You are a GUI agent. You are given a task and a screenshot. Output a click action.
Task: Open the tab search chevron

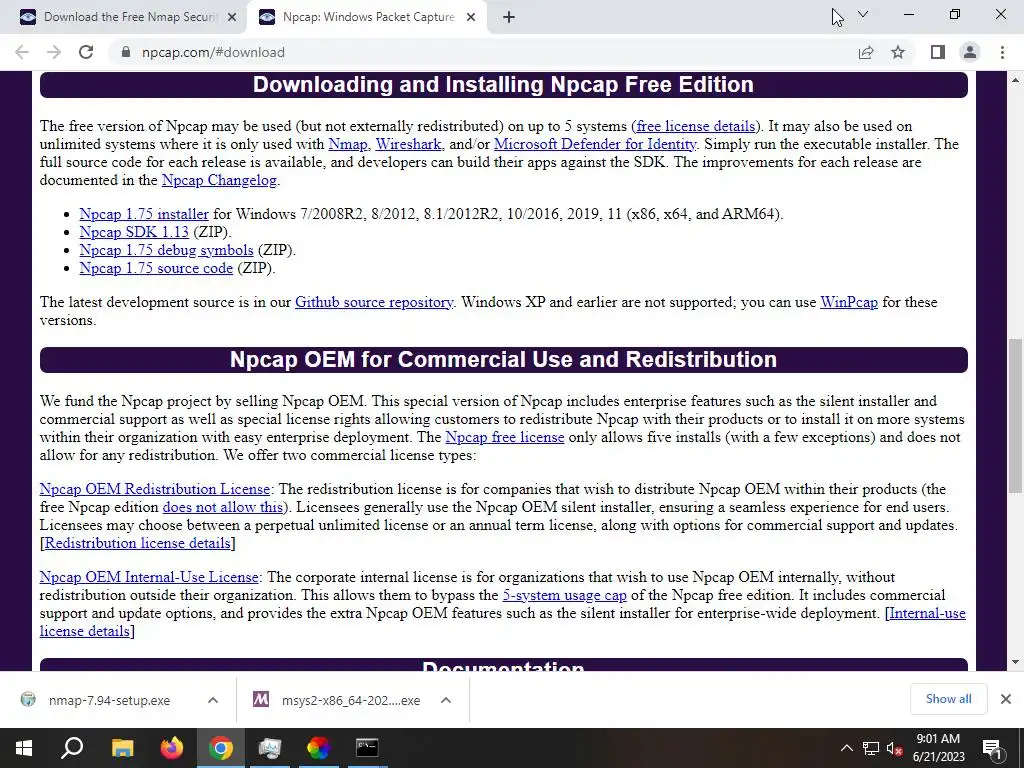(x=863, y=14)
